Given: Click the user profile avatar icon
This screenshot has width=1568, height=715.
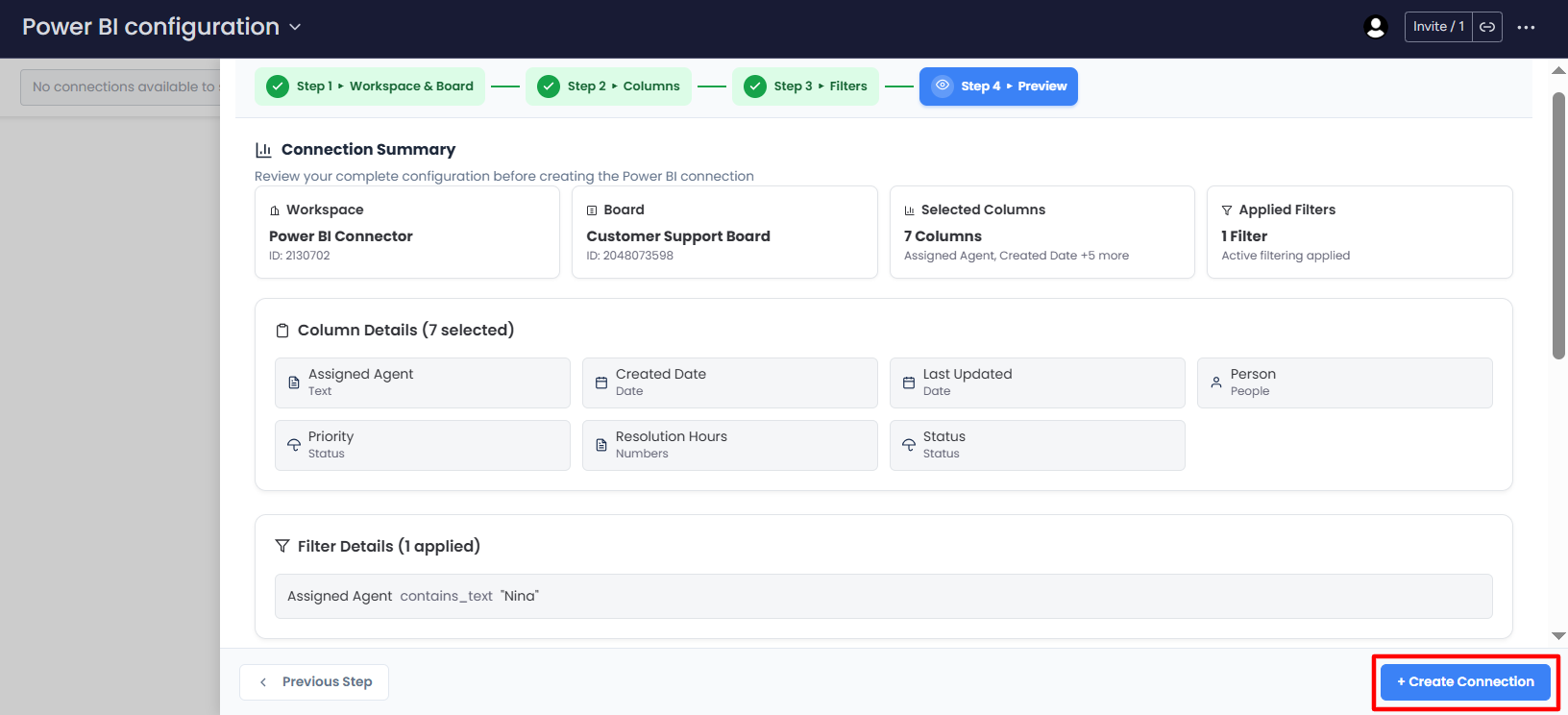Looking at the screenshot, I should coord(1376,27).
